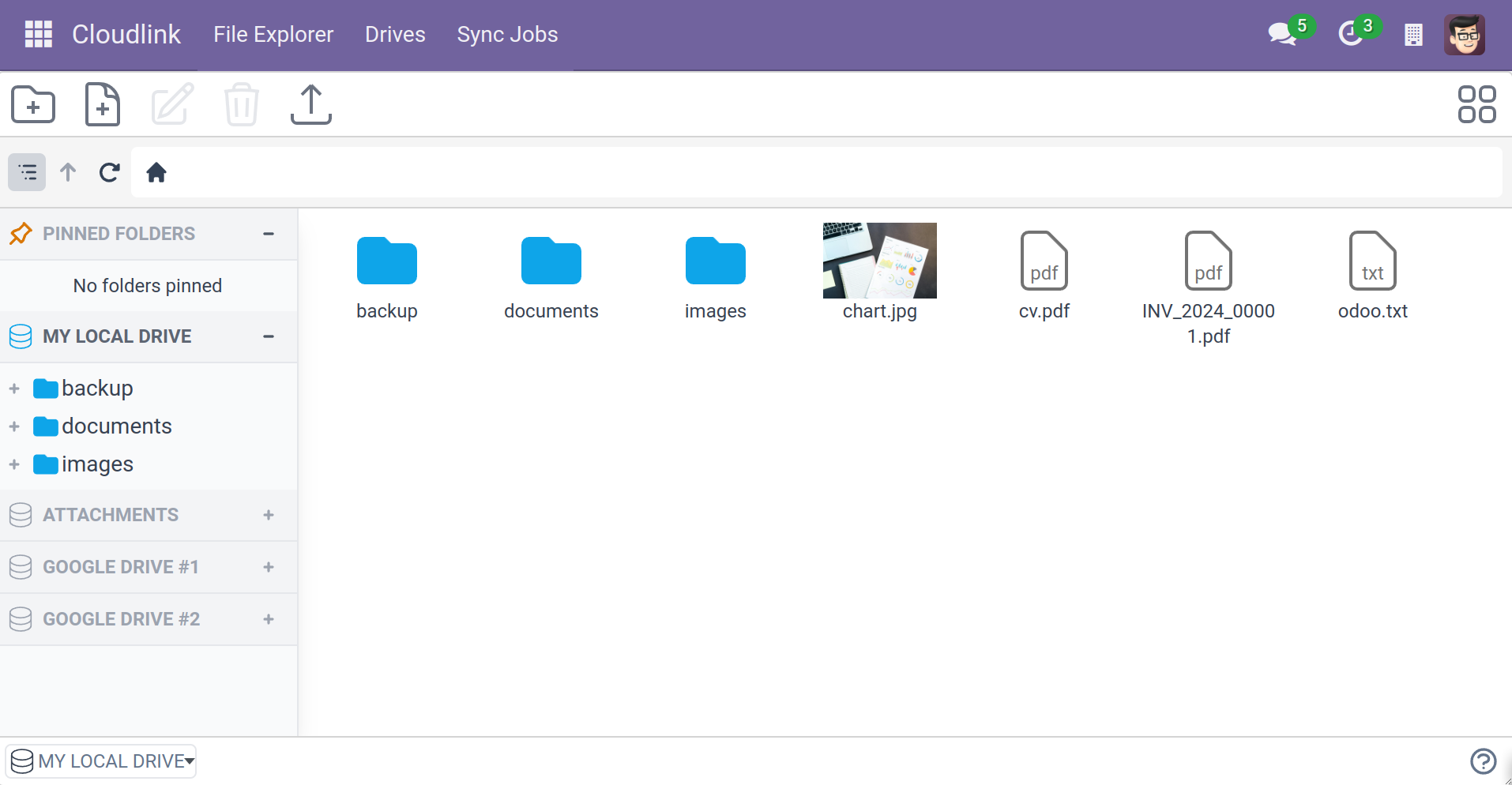Toggle the sidebar tree panel
The image size is (1512, 785).
pyautogui.click(x=27, y=172)
